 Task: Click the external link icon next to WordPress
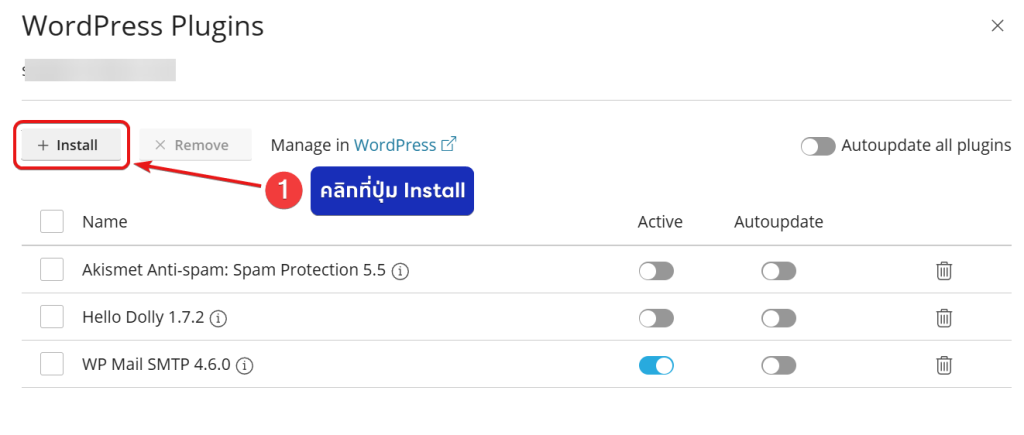pos(449,145)
